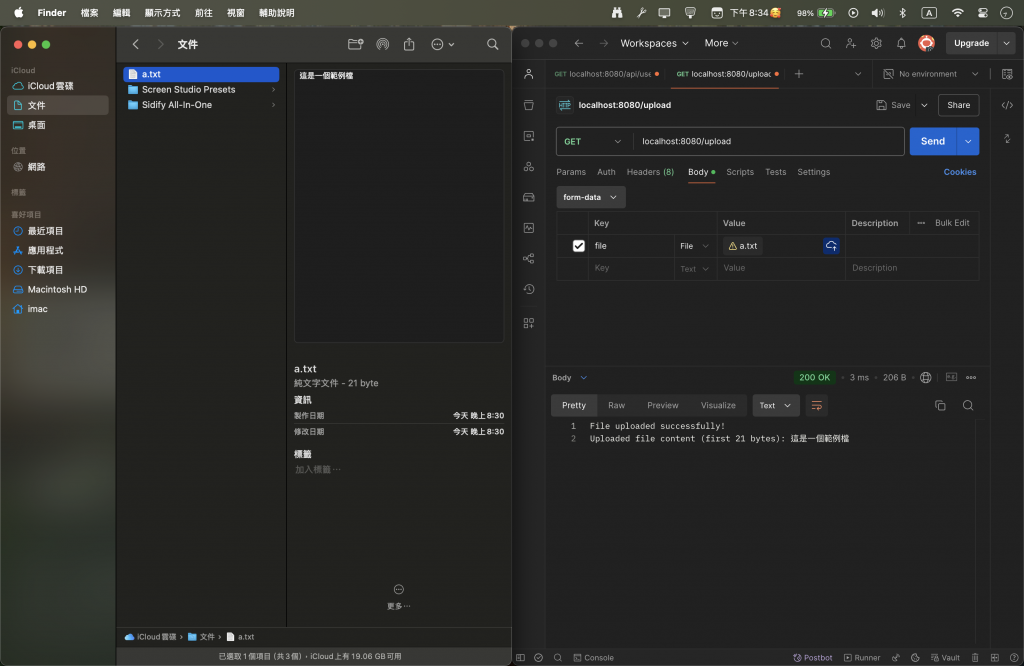
Task: Open the No environment selector
Action: (928, 74)
